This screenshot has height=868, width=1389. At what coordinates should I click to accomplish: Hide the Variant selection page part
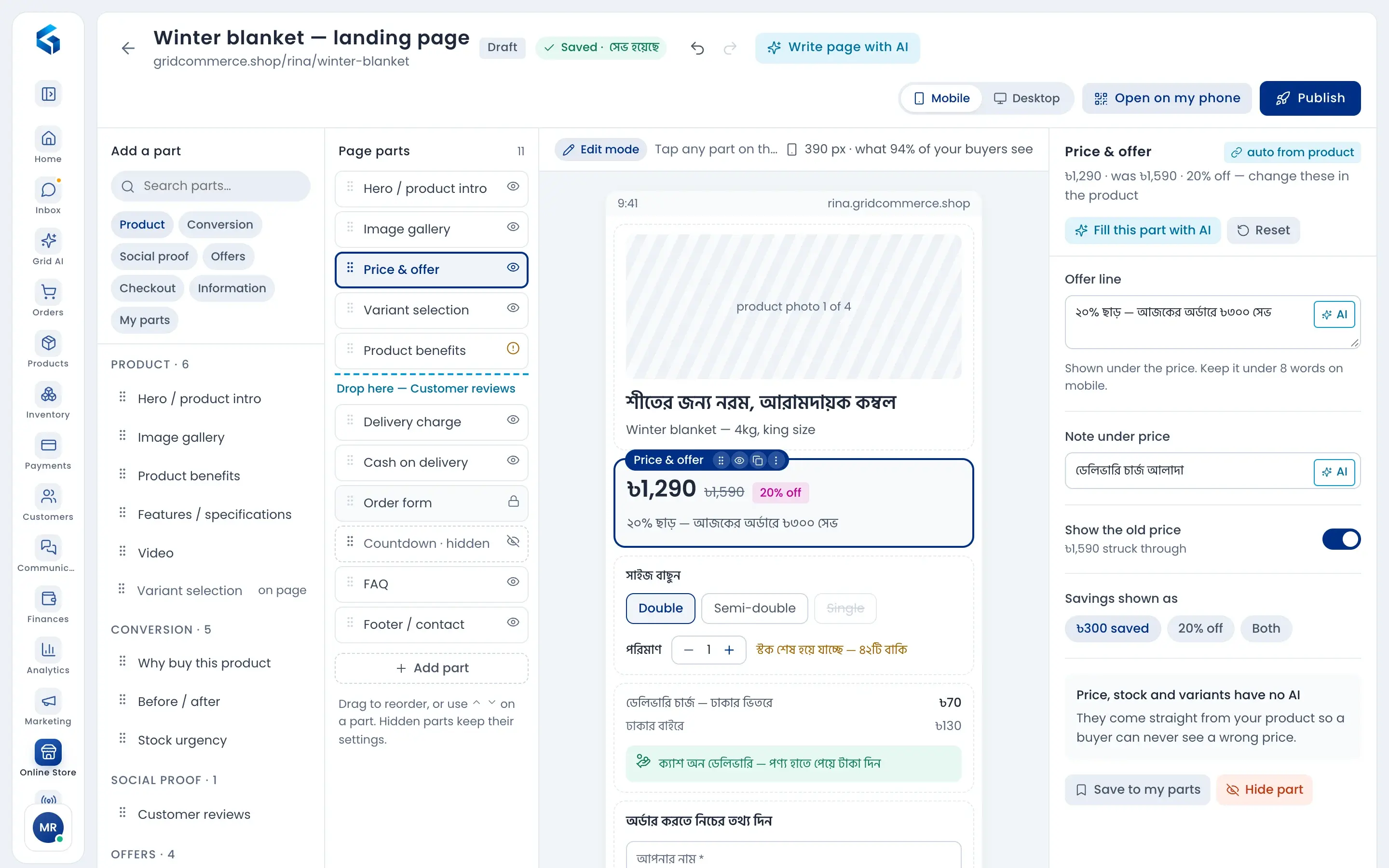tap(513, 308)
